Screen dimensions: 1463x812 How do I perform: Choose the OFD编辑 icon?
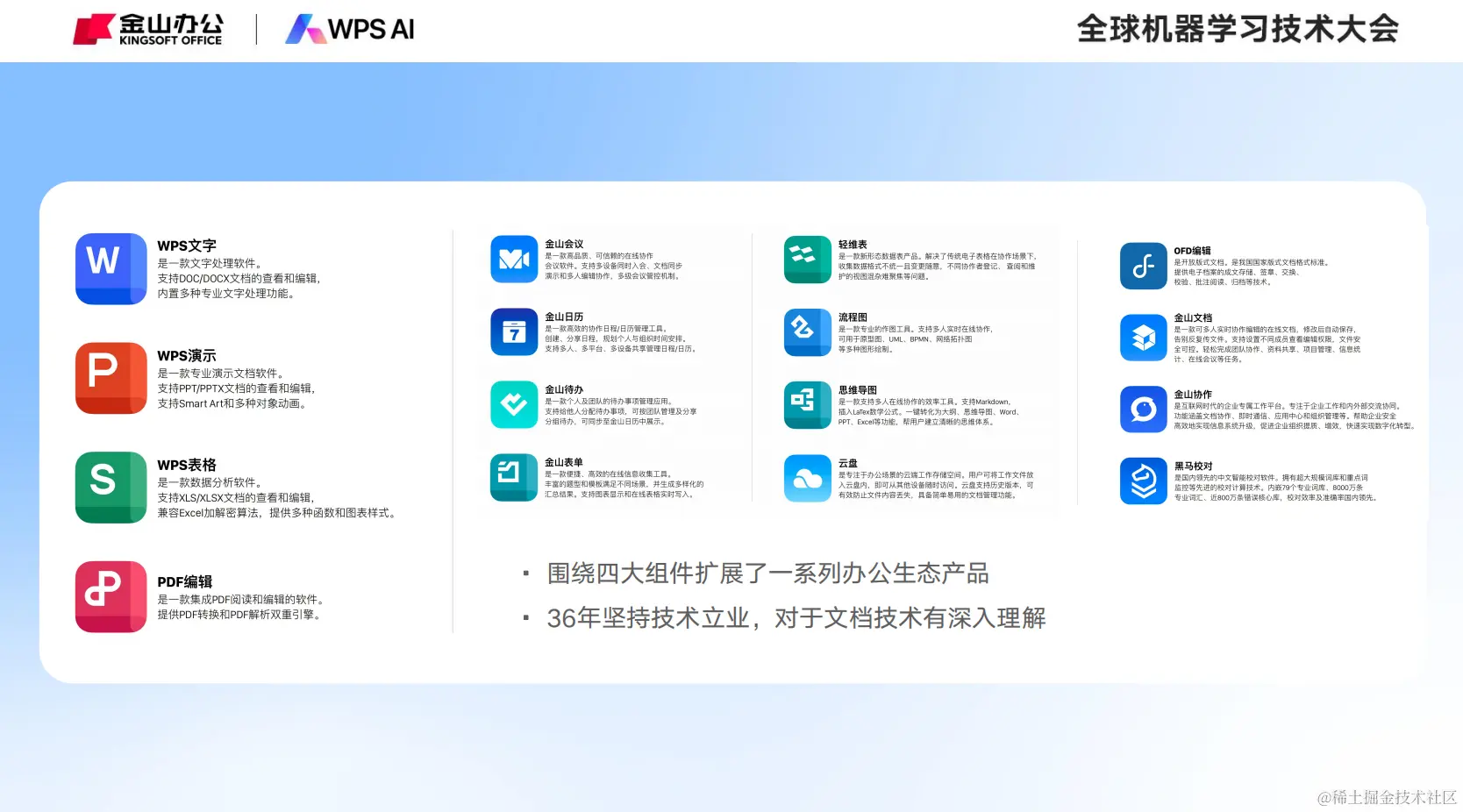[x=1144, y=266]
